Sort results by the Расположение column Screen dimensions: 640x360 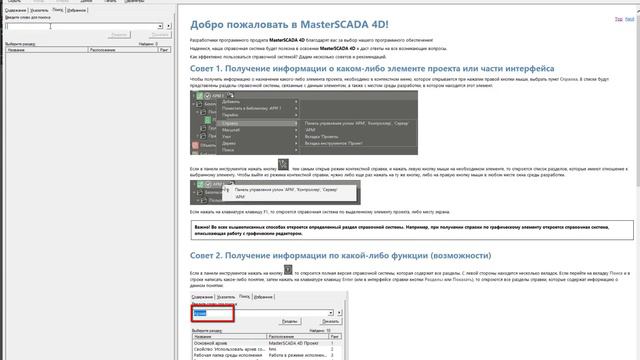123,50
